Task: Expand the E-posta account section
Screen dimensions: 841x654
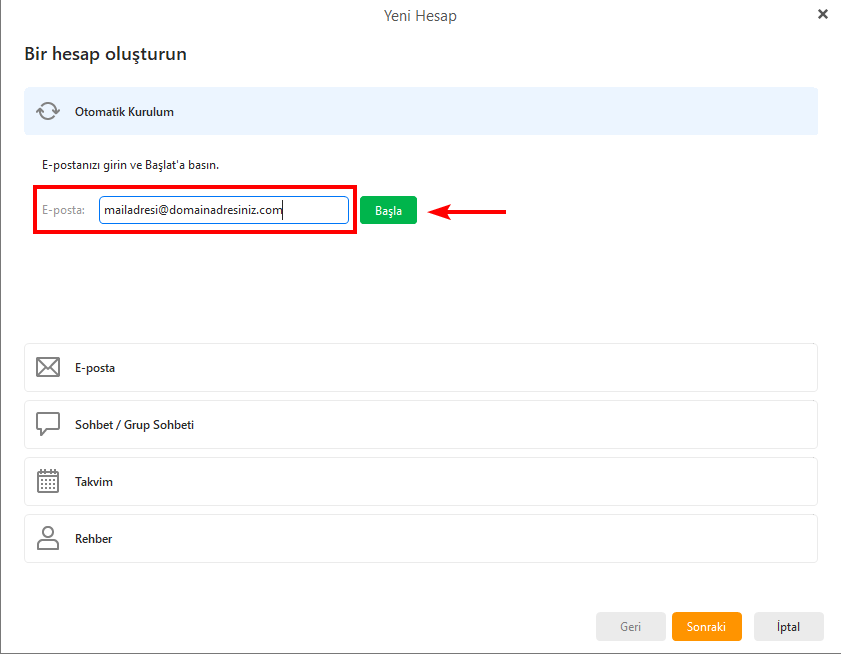Action: coord(420,368)
